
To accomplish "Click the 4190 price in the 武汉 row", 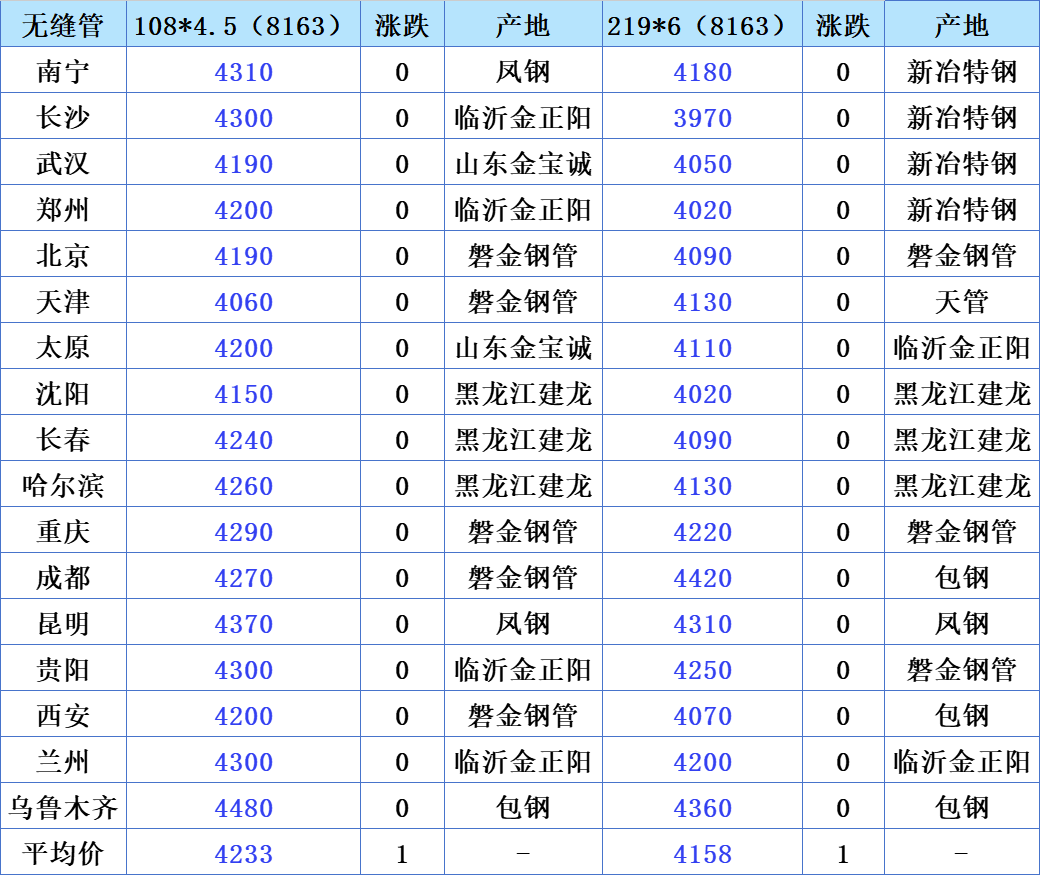I will [243, 164].
